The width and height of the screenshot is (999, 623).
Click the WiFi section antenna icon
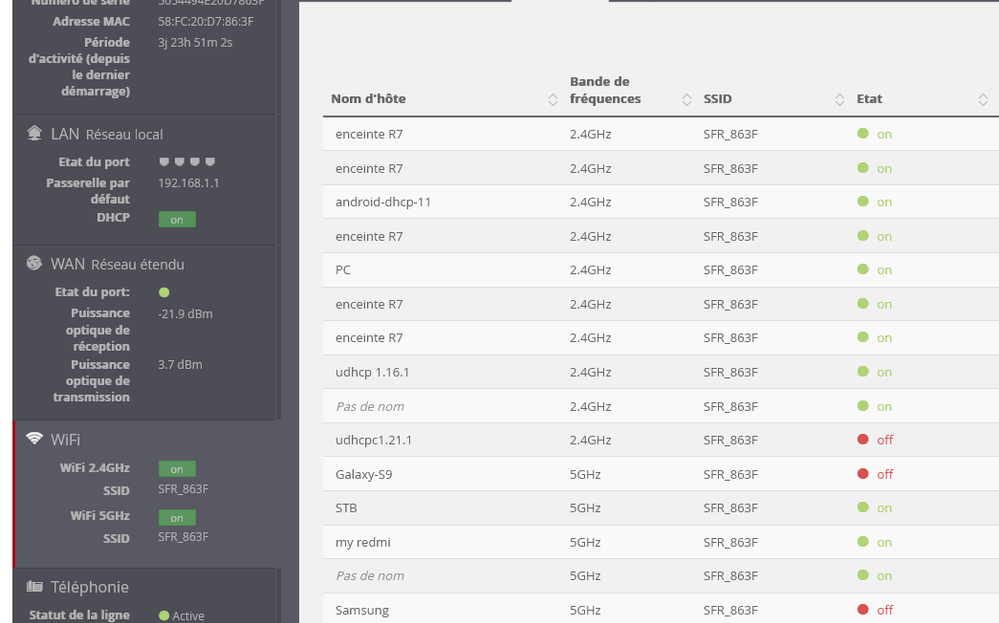33,438
